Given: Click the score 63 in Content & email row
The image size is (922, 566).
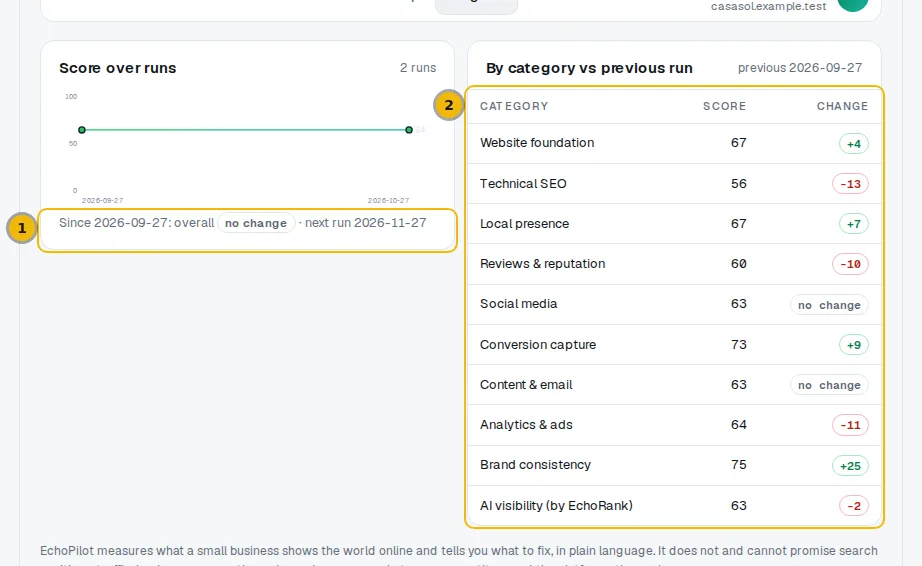Looking at the screenshot, I should tap(739, 385).
